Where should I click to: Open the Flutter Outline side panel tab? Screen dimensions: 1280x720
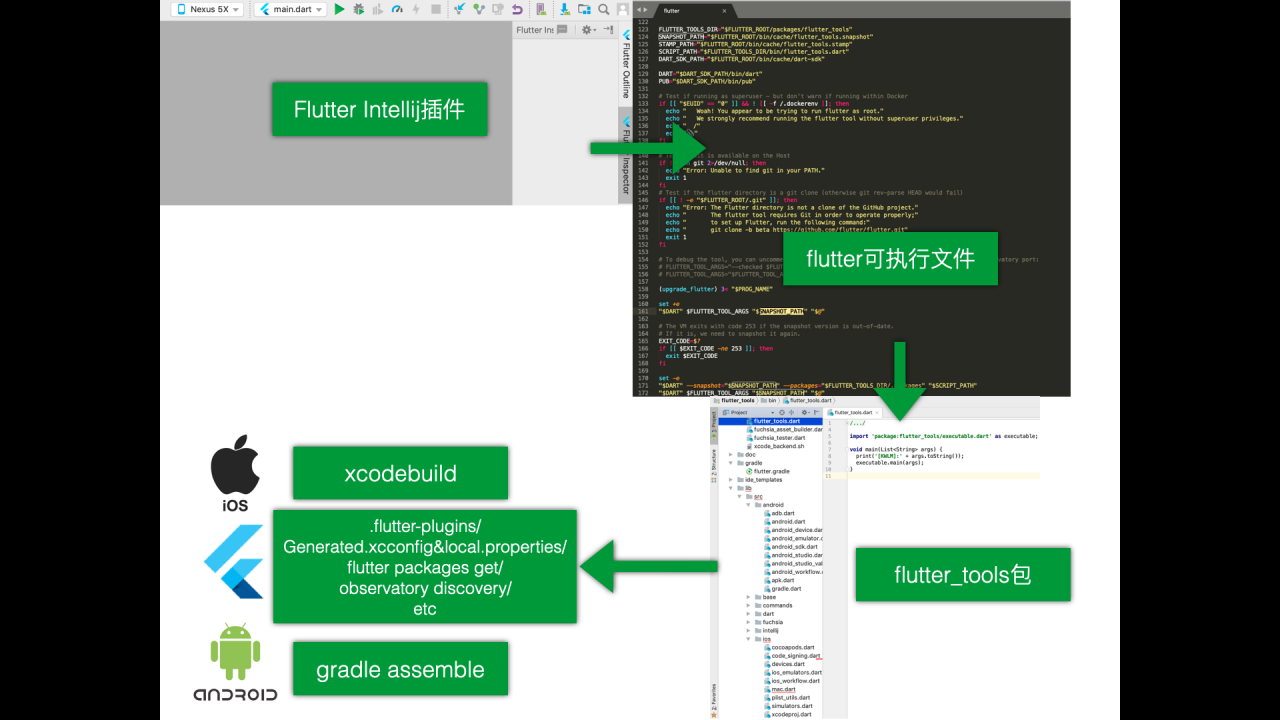626,68
